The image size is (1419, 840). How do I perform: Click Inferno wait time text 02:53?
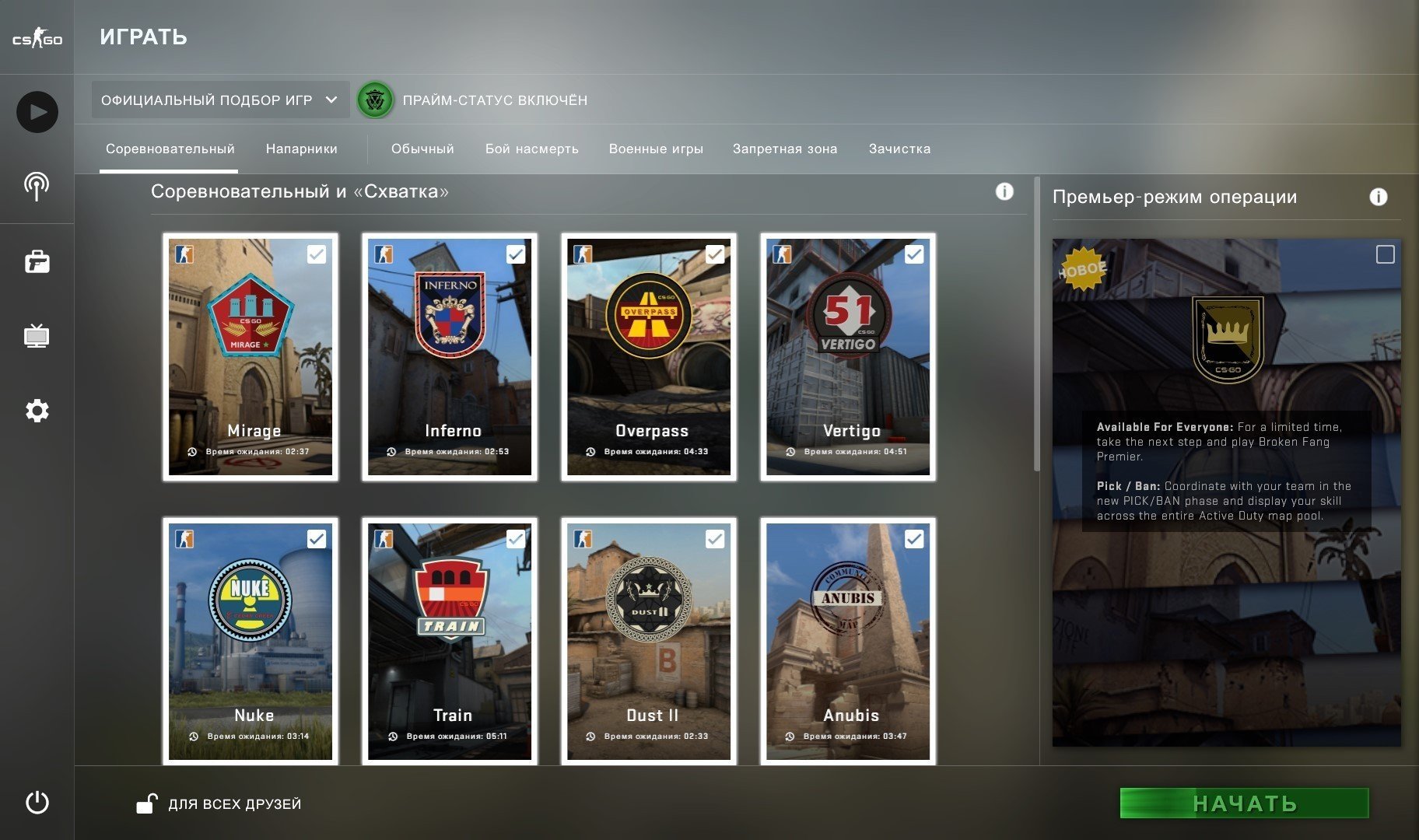tap(457, 452)
